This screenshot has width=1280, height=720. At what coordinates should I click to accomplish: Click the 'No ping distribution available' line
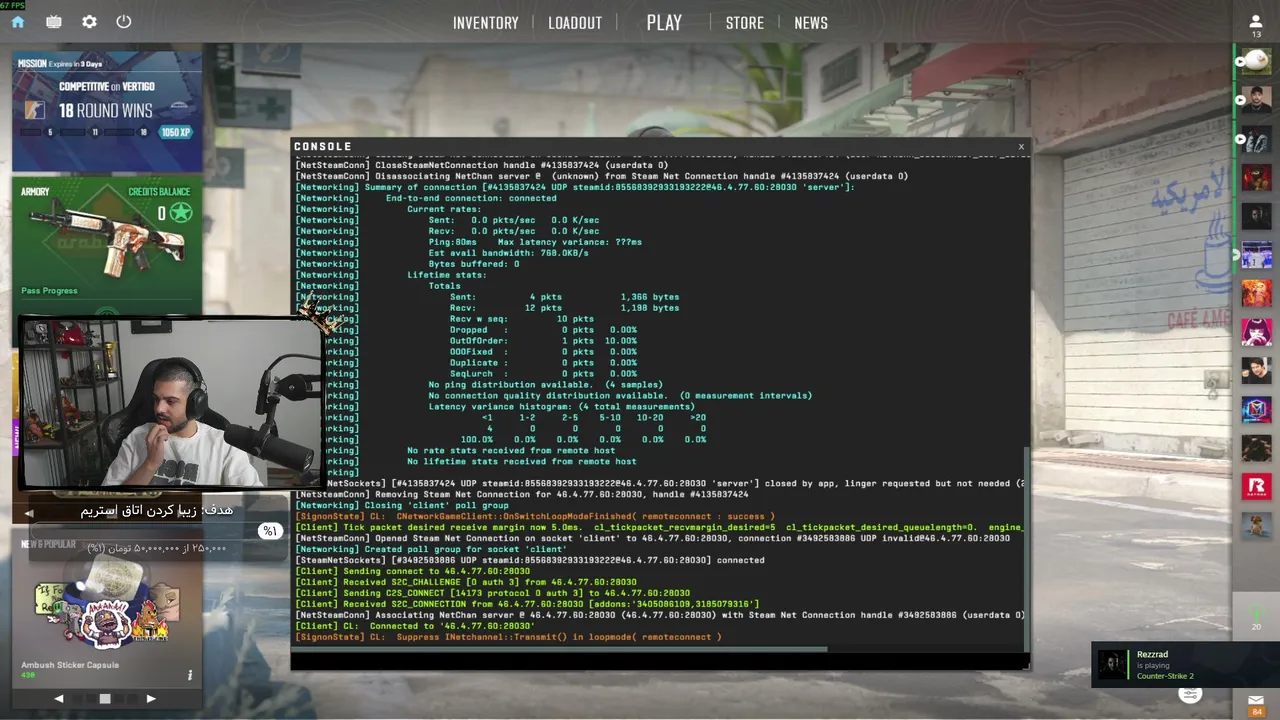pyautogui.click(x=545, y=385)
